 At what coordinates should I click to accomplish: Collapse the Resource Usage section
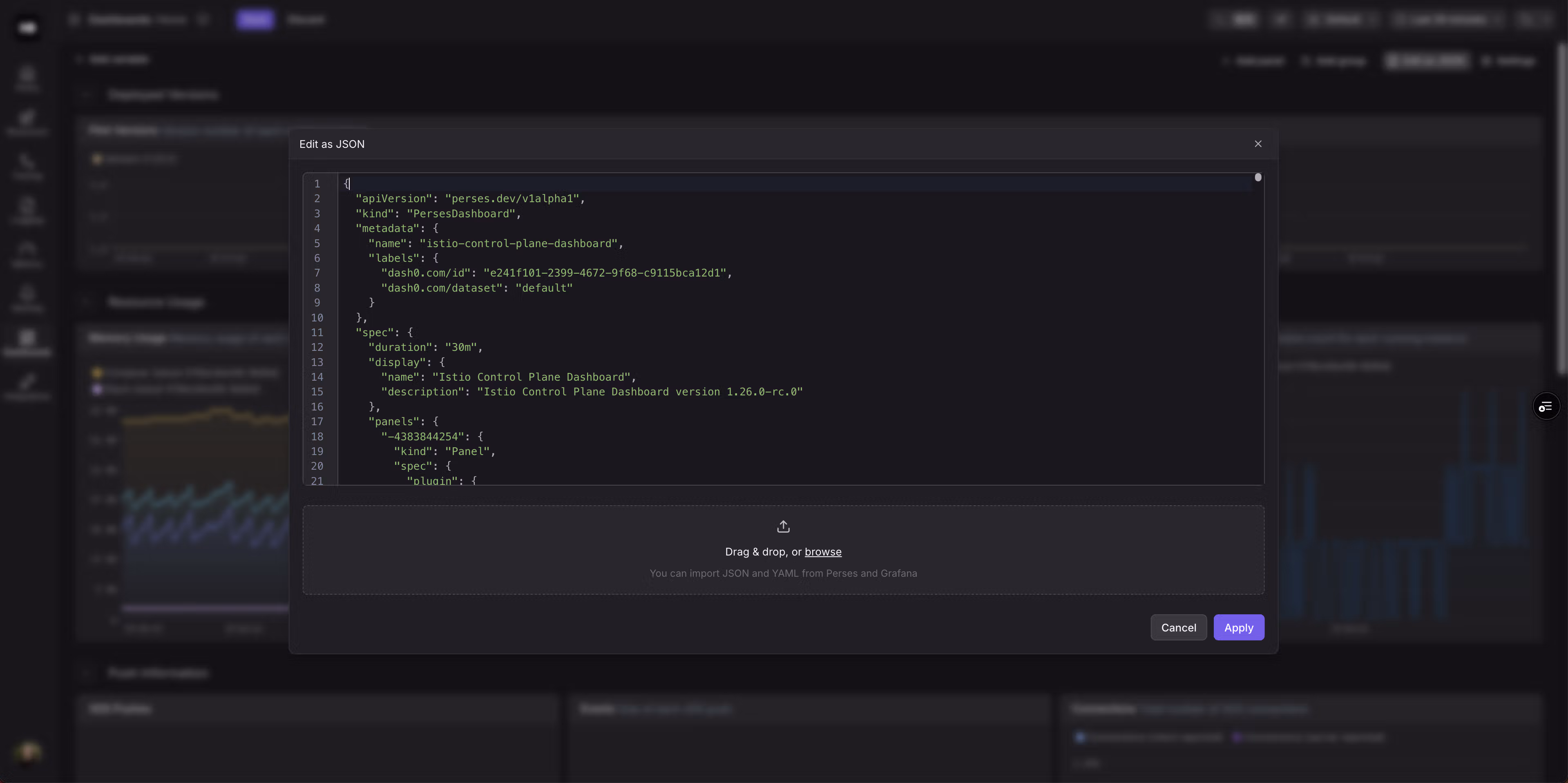pos(86,302)
